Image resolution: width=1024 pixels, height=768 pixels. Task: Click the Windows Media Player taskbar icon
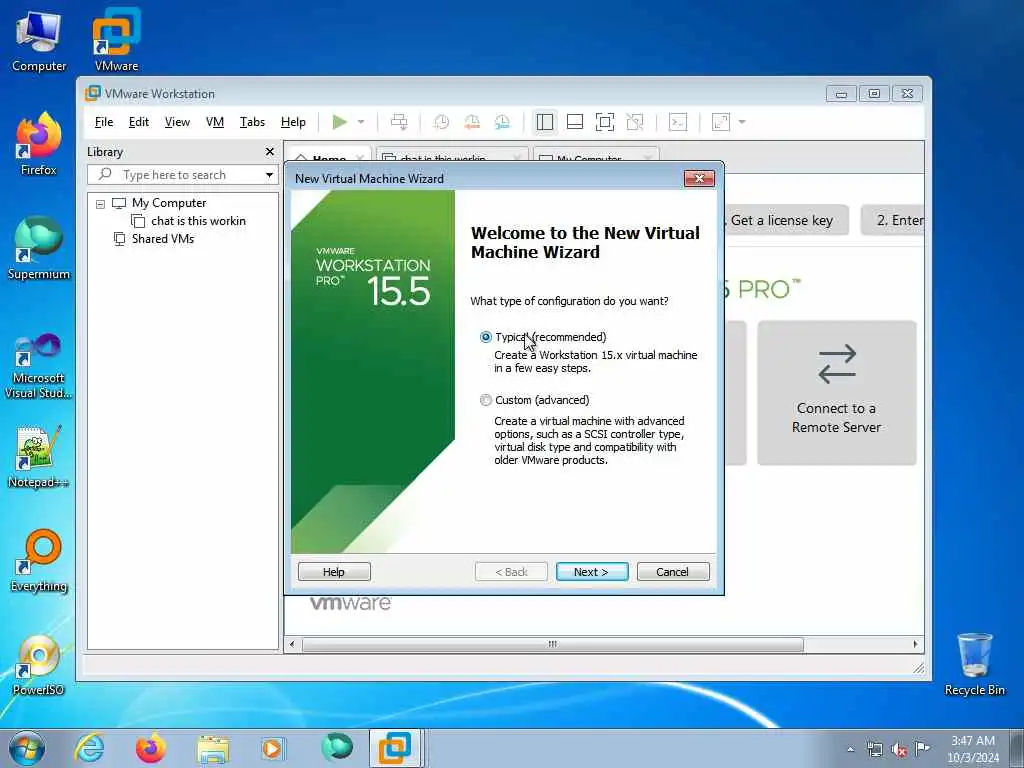(x=272, y=748)
